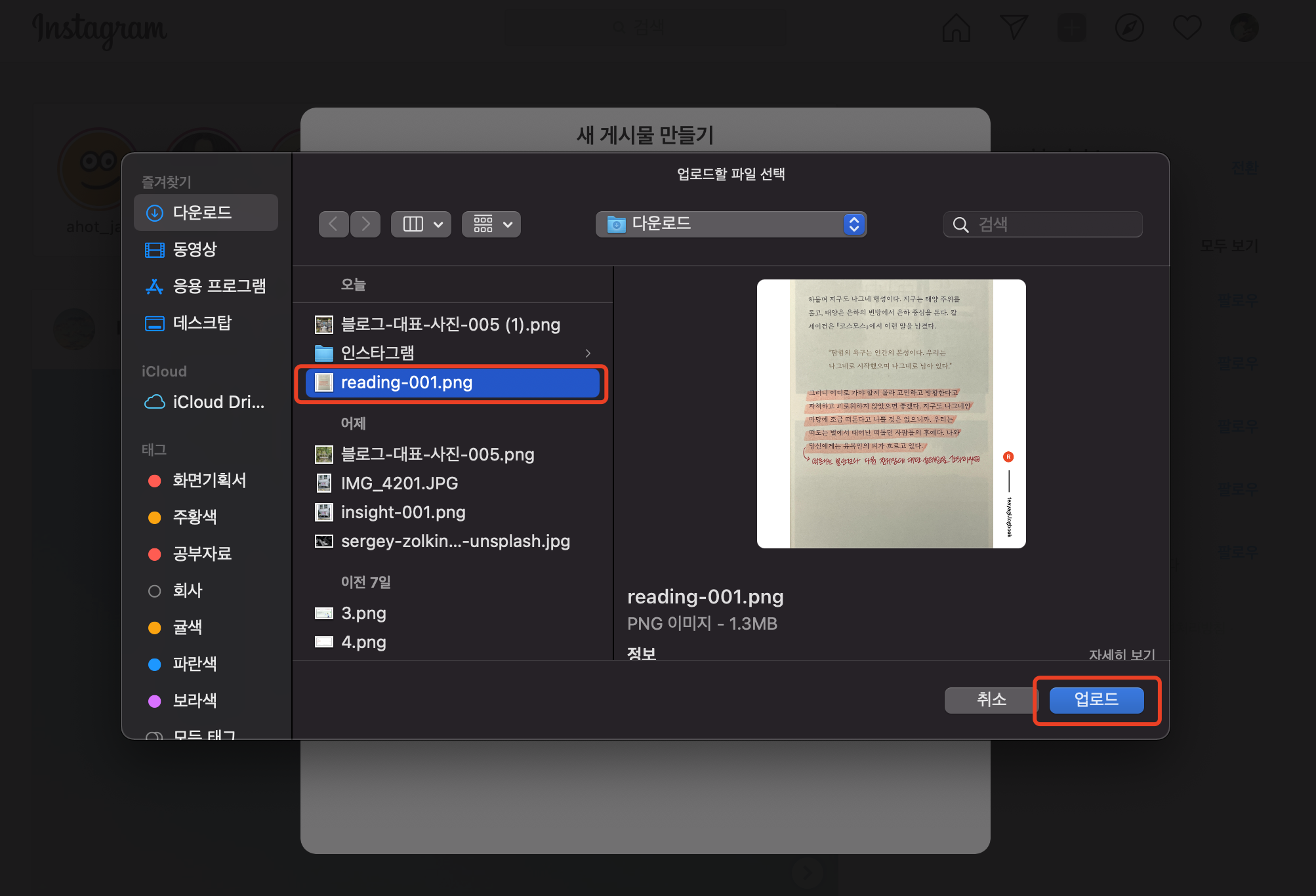Click Instagram new post plus icon
The image size is (1316, 896).
1072,28
